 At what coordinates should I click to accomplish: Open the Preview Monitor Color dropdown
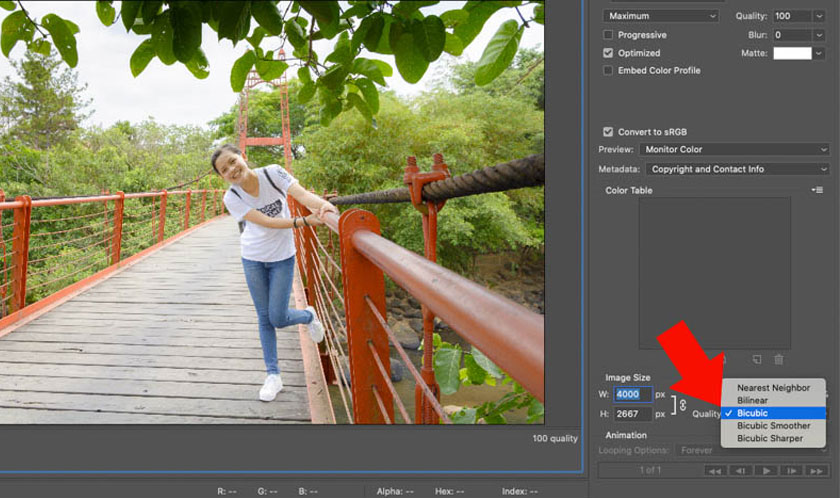(x=735, y=150)
